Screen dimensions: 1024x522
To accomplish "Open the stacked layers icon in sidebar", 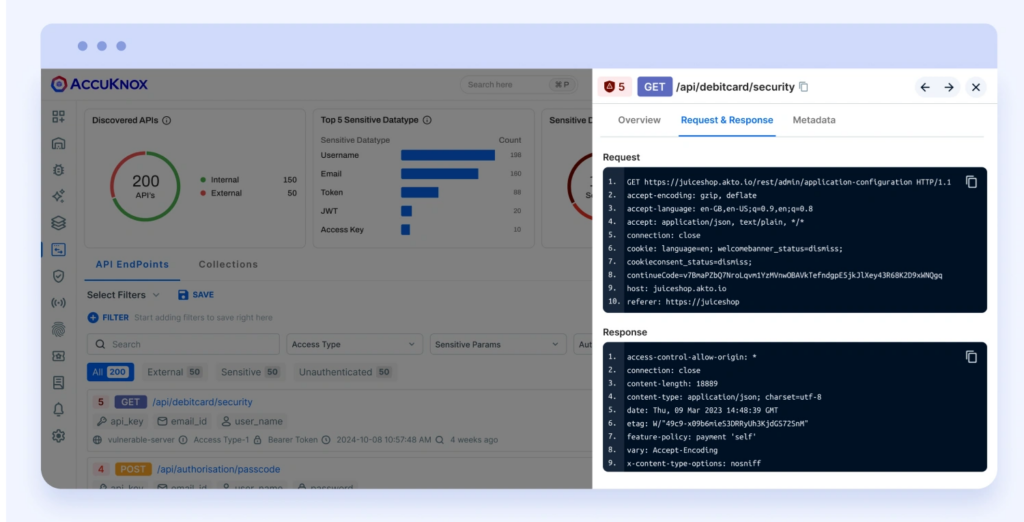I will tap(58, 223).
